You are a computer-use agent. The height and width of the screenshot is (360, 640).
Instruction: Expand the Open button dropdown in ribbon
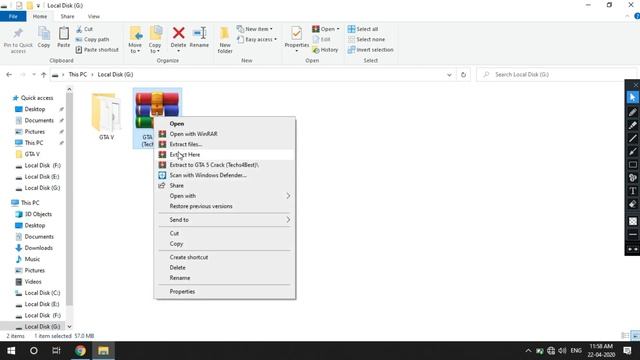[x=338, y=29]
